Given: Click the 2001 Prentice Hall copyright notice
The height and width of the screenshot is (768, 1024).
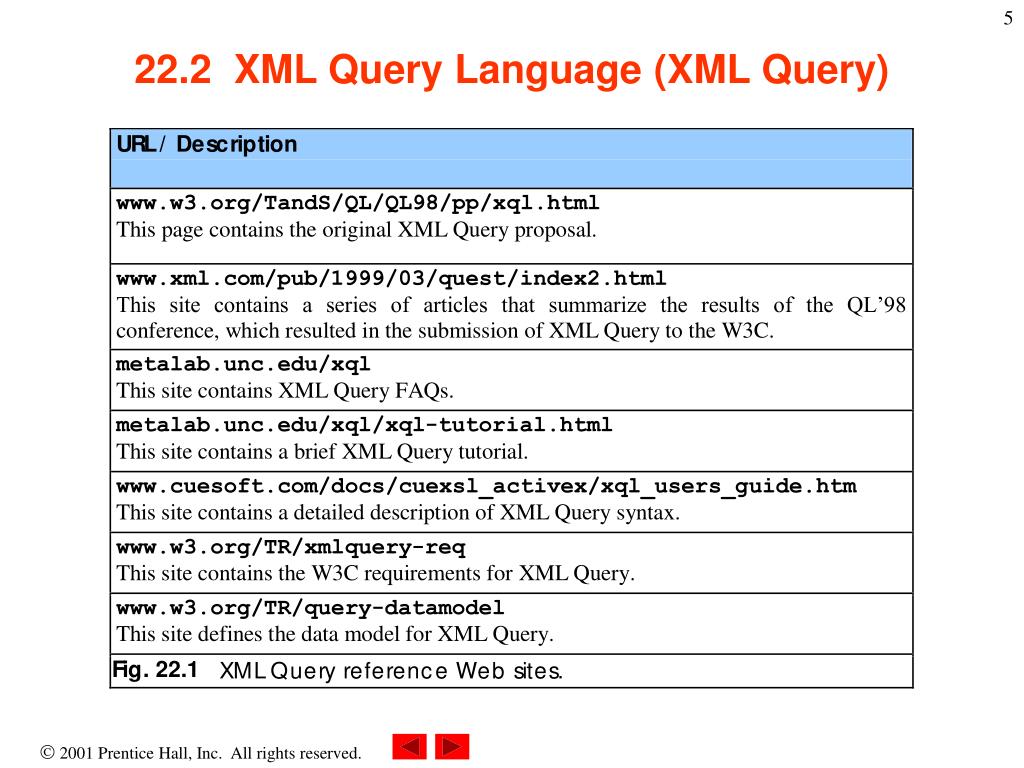Looking at the screenshot, I should 200,753.
